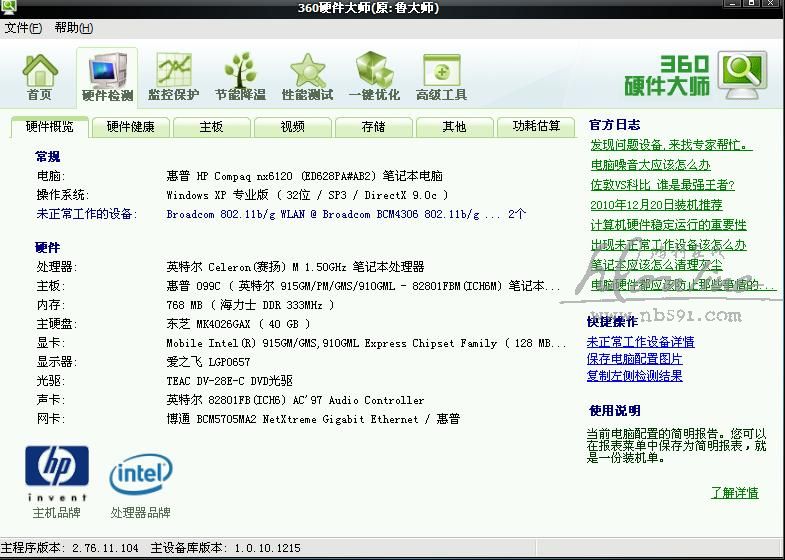Image resolution: width=785 pixels, height=560 pixels.
Task: Click the 快捷操作 heading
Action: [x=612, y=322]
